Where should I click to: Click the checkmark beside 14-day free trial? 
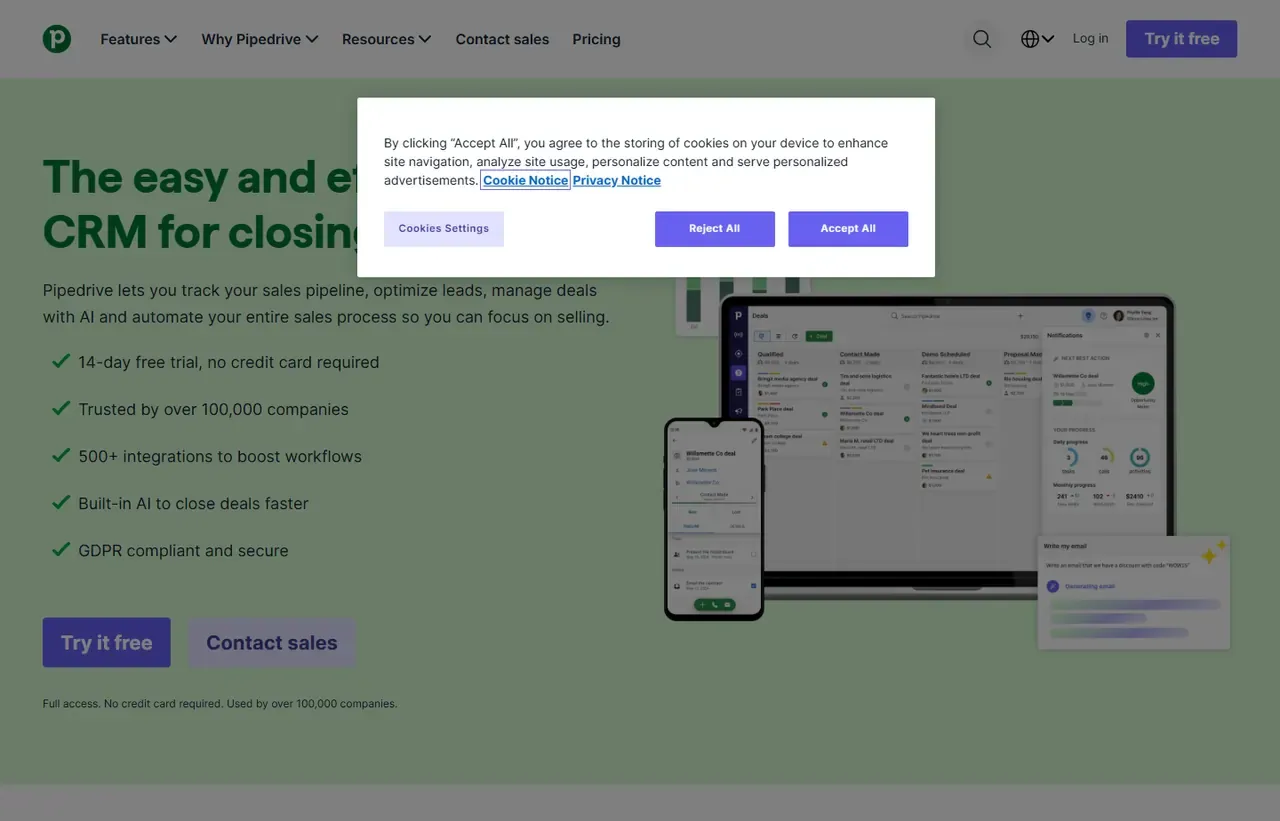(61, 361)
